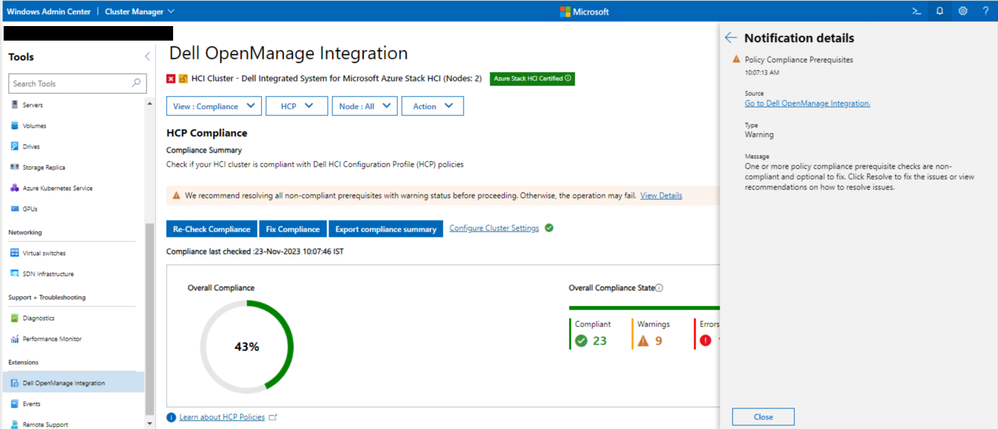Click the Re-Check Compliance button
Viewport: 998px width, 429px height.
(x=211, y=229)
